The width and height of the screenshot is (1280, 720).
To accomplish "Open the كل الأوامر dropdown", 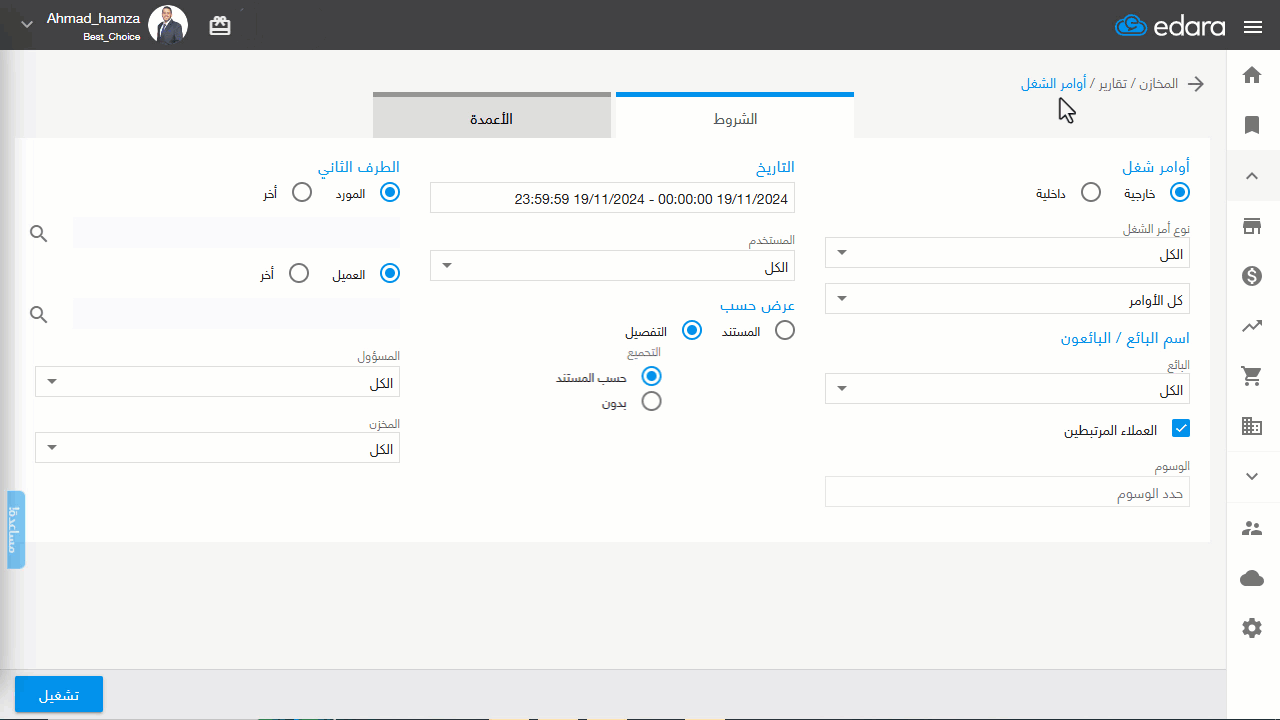I will coord(1007,299).
